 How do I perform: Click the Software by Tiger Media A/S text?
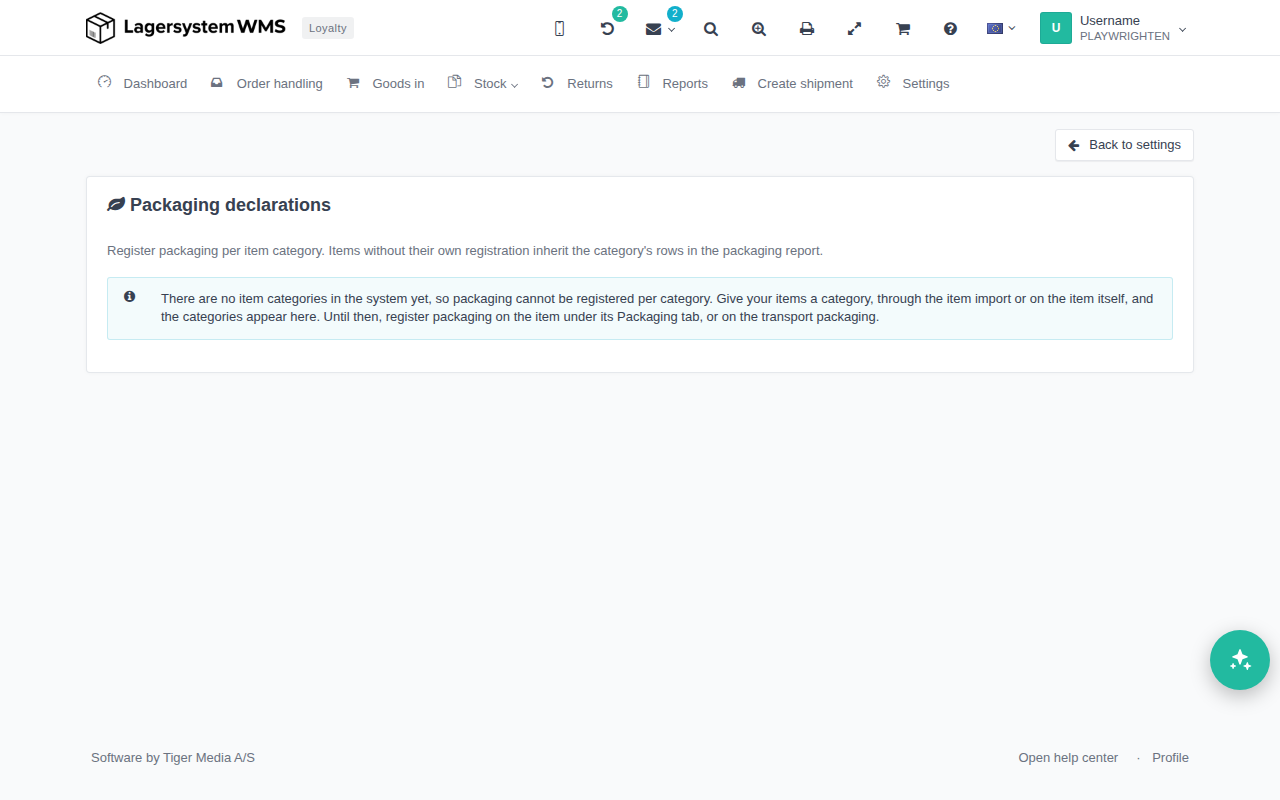(173, 758)
